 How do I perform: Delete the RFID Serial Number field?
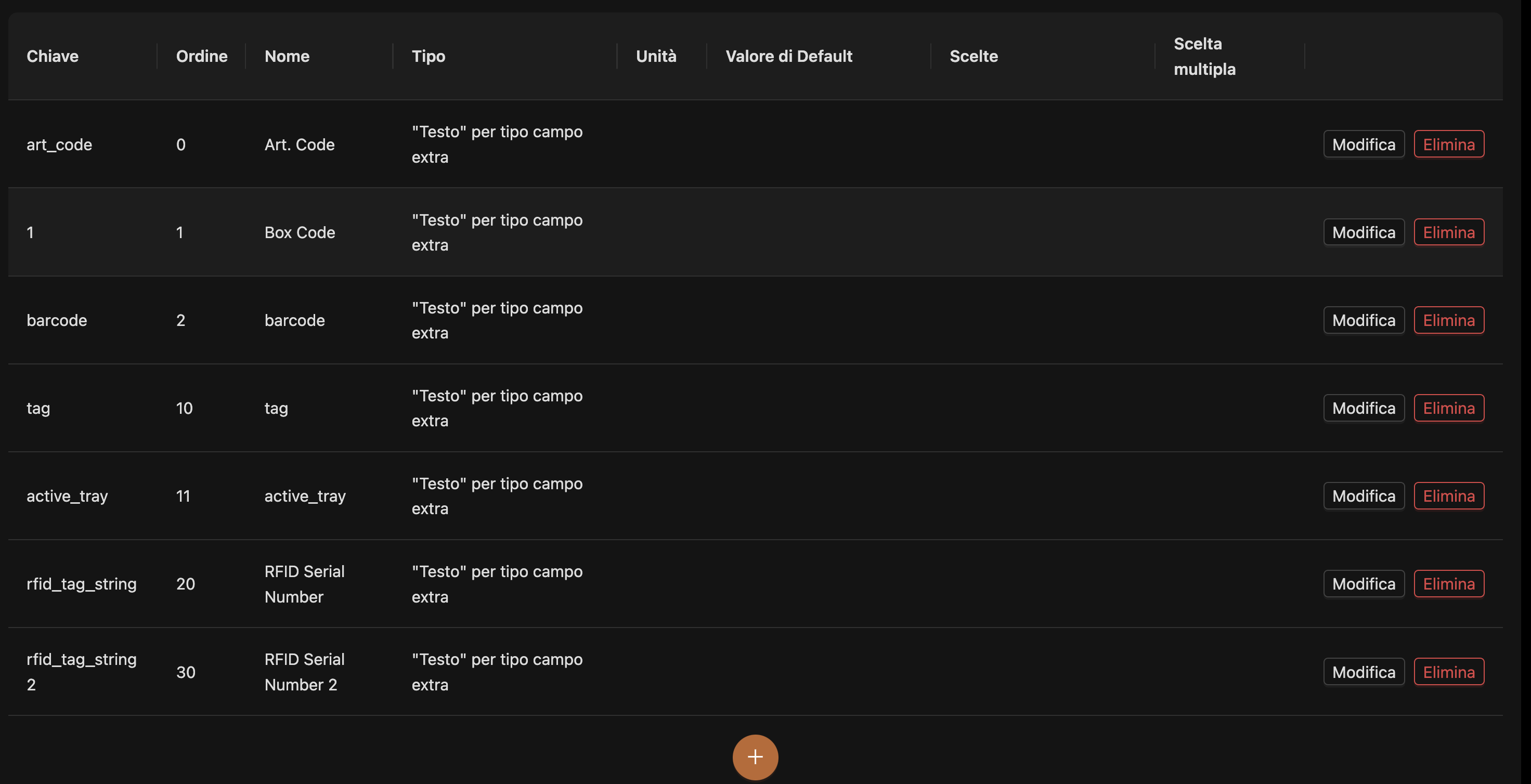(1448, 583)
